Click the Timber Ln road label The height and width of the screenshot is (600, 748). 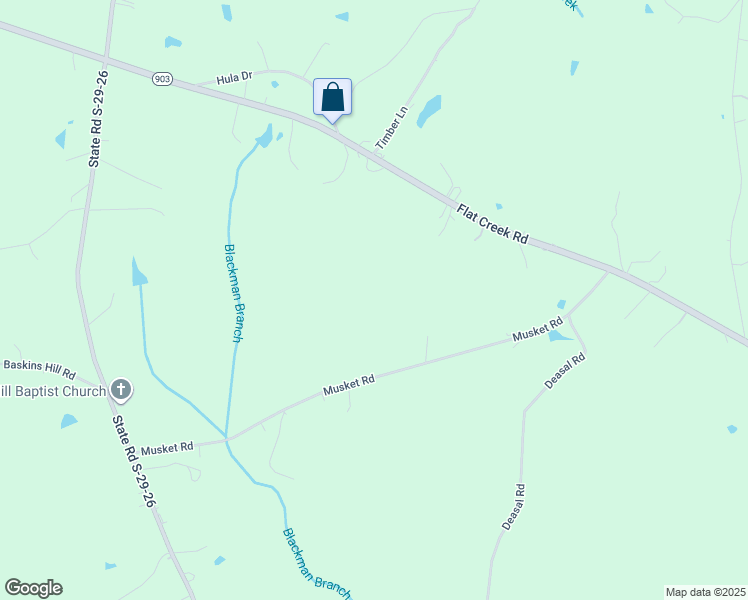(392, 127)
